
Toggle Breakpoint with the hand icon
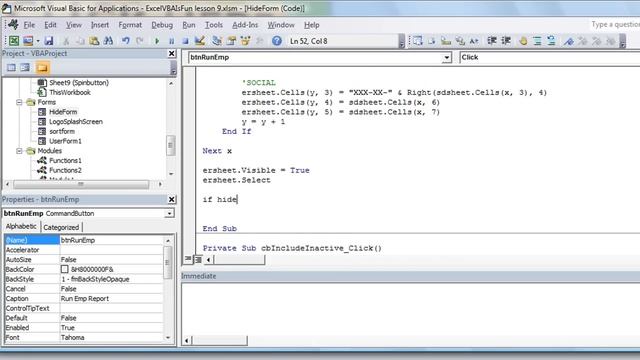tap(523, 41)
